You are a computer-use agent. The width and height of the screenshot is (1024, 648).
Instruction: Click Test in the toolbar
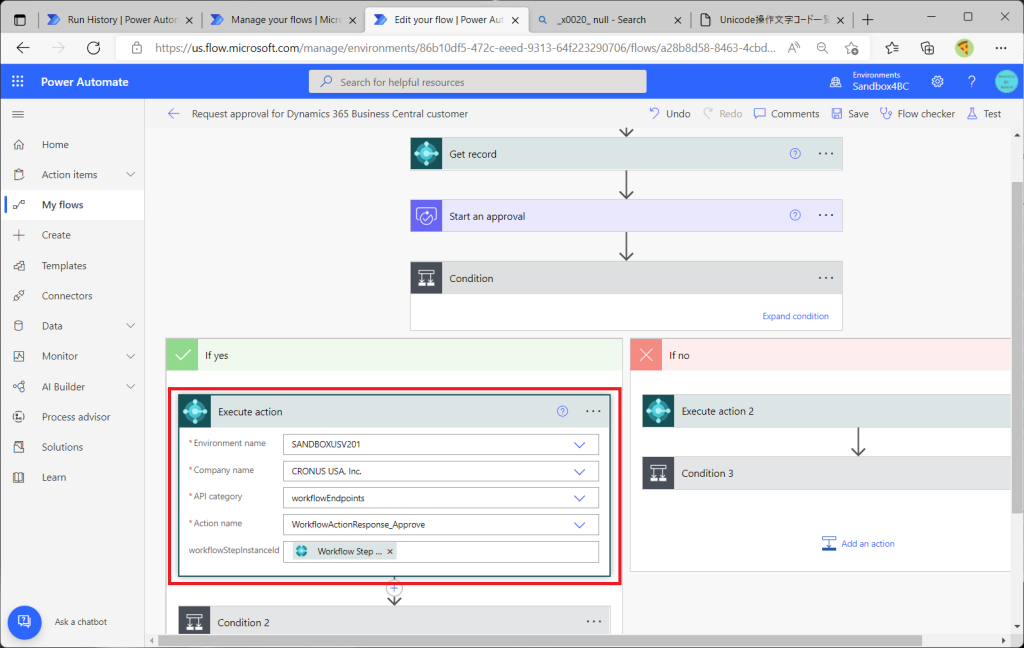pyautogui.click(x=984, y=114)
